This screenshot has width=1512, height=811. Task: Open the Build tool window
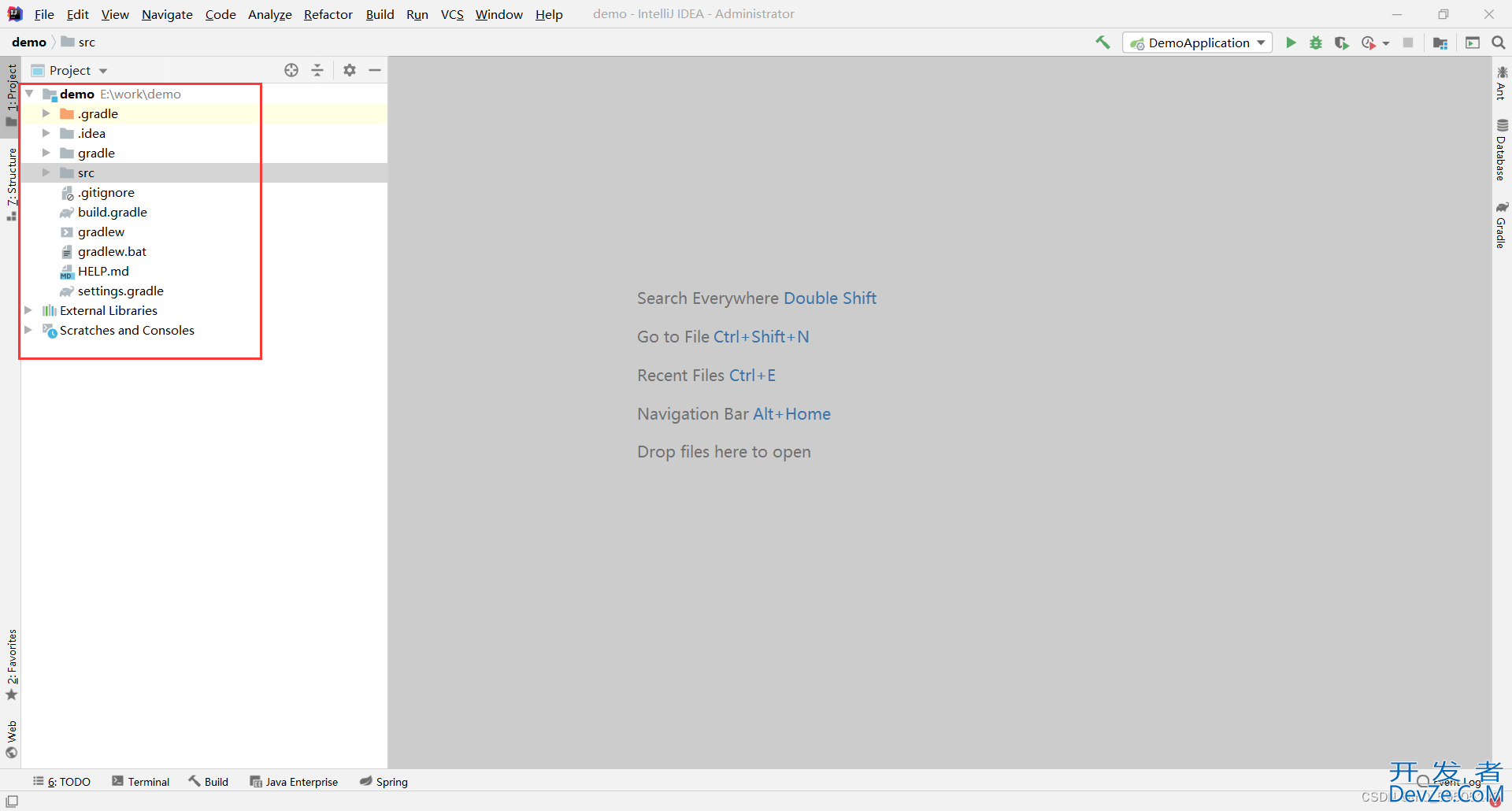[x=209, y=782]
